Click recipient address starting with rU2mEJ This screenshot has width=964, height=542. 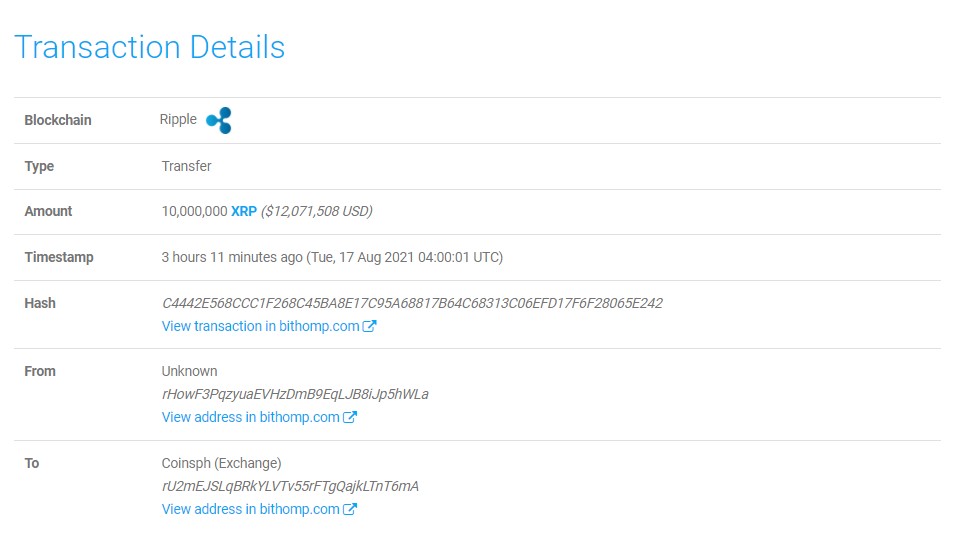pos(290,486)
